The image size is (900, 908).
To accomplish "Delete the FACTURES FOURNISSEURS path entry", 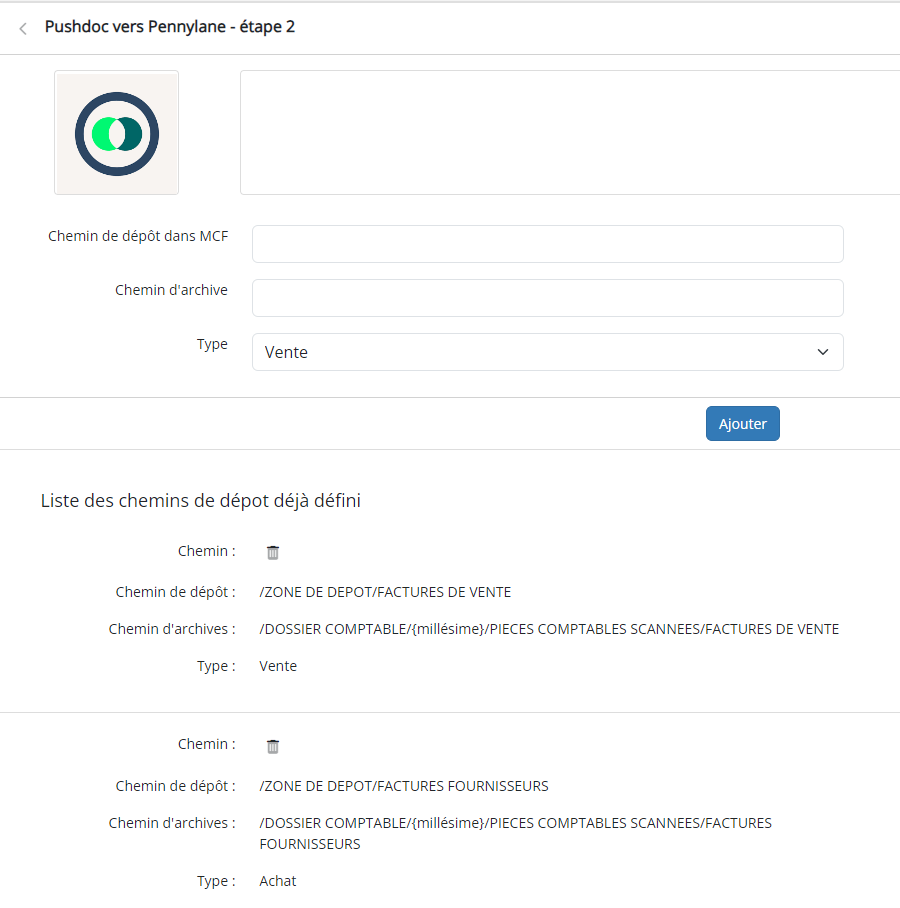I will pyautogui.click(x=273, y=746).
